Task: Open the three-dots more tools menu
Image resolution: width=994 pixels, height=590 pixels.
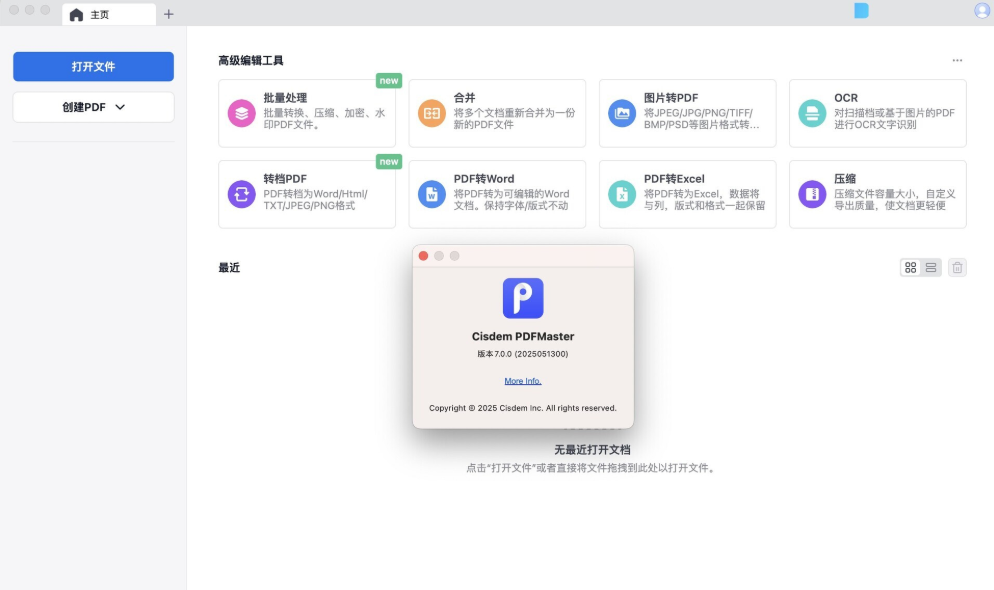Action: pyautogui.click(x=957, y=61)
